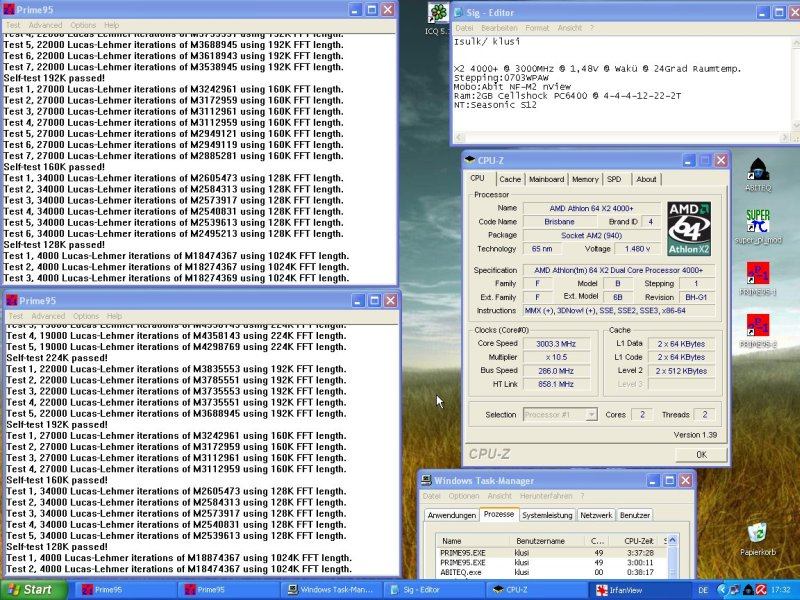Open Options menu in bottom Prime95 window
Image resolution: width=800 pixels, height=600 pixels.
click(86, 316)
